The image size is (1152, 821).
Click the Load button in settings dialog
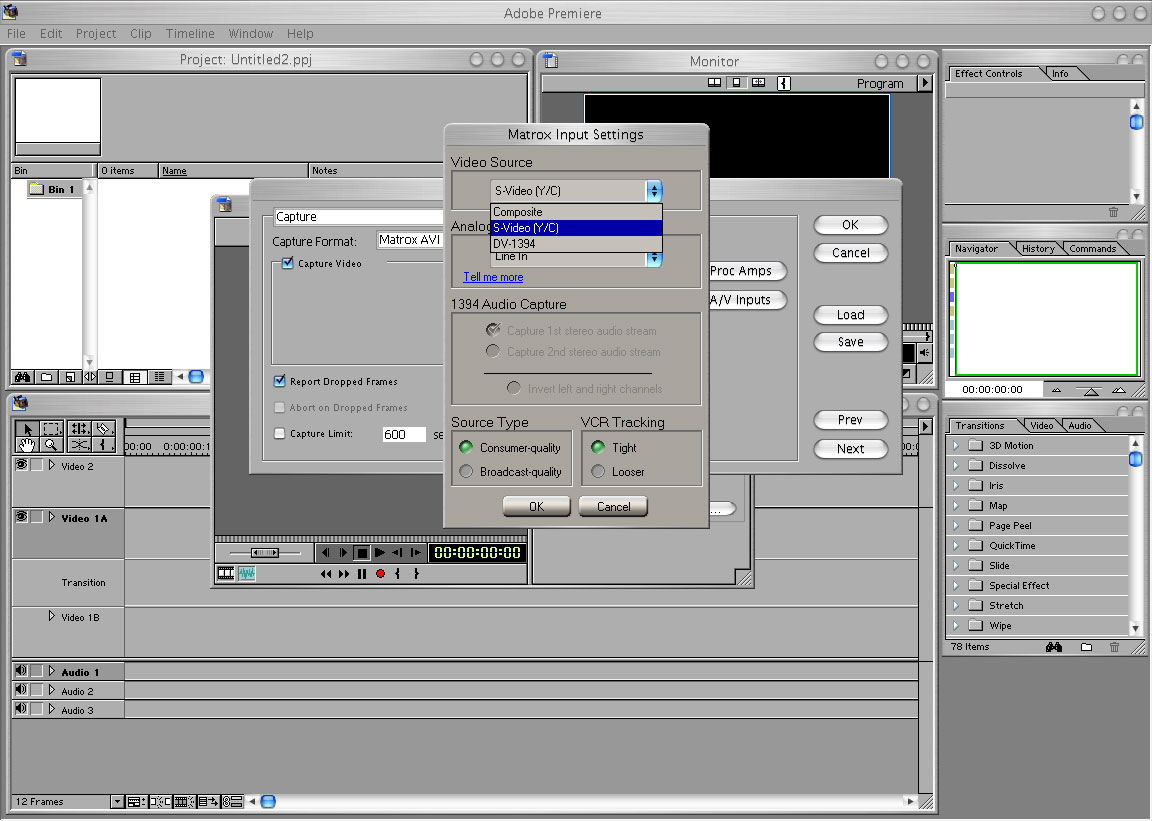point(850,315)
